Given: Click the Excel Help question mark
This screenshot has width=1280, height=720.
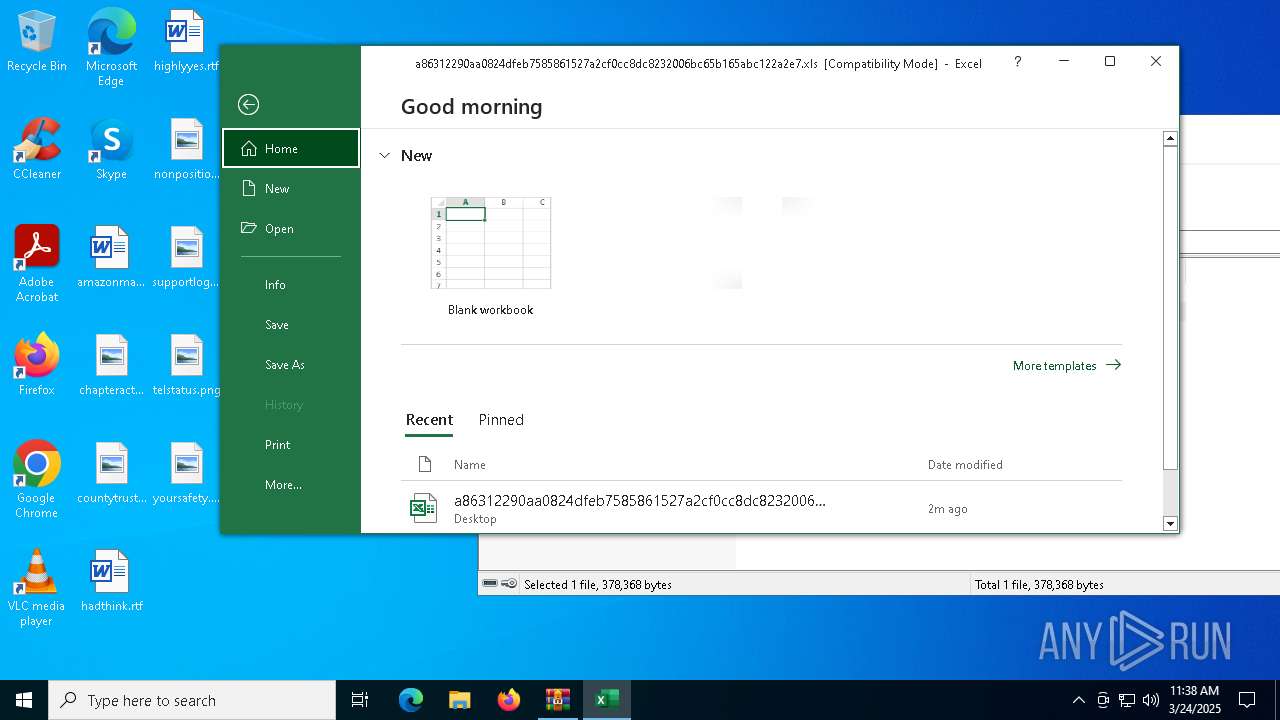Looking at the screenshot, I should click(1017, 62).
